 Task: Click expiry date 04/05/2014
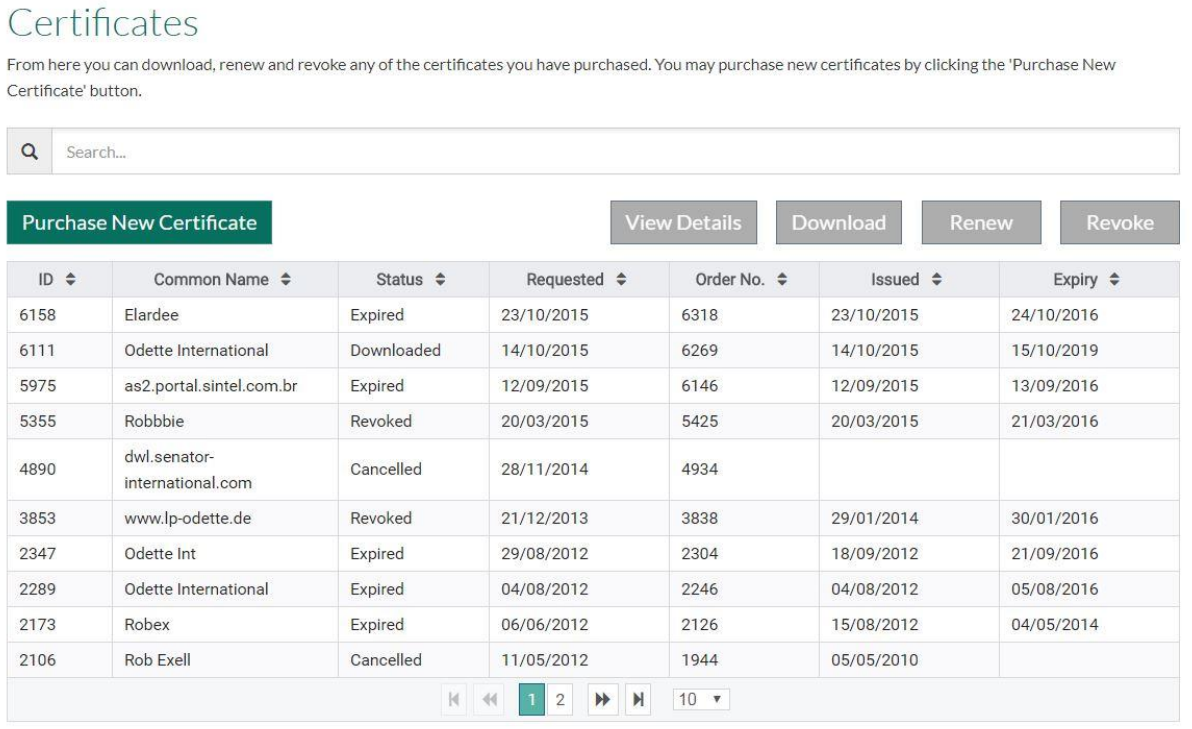(1054, 625)
